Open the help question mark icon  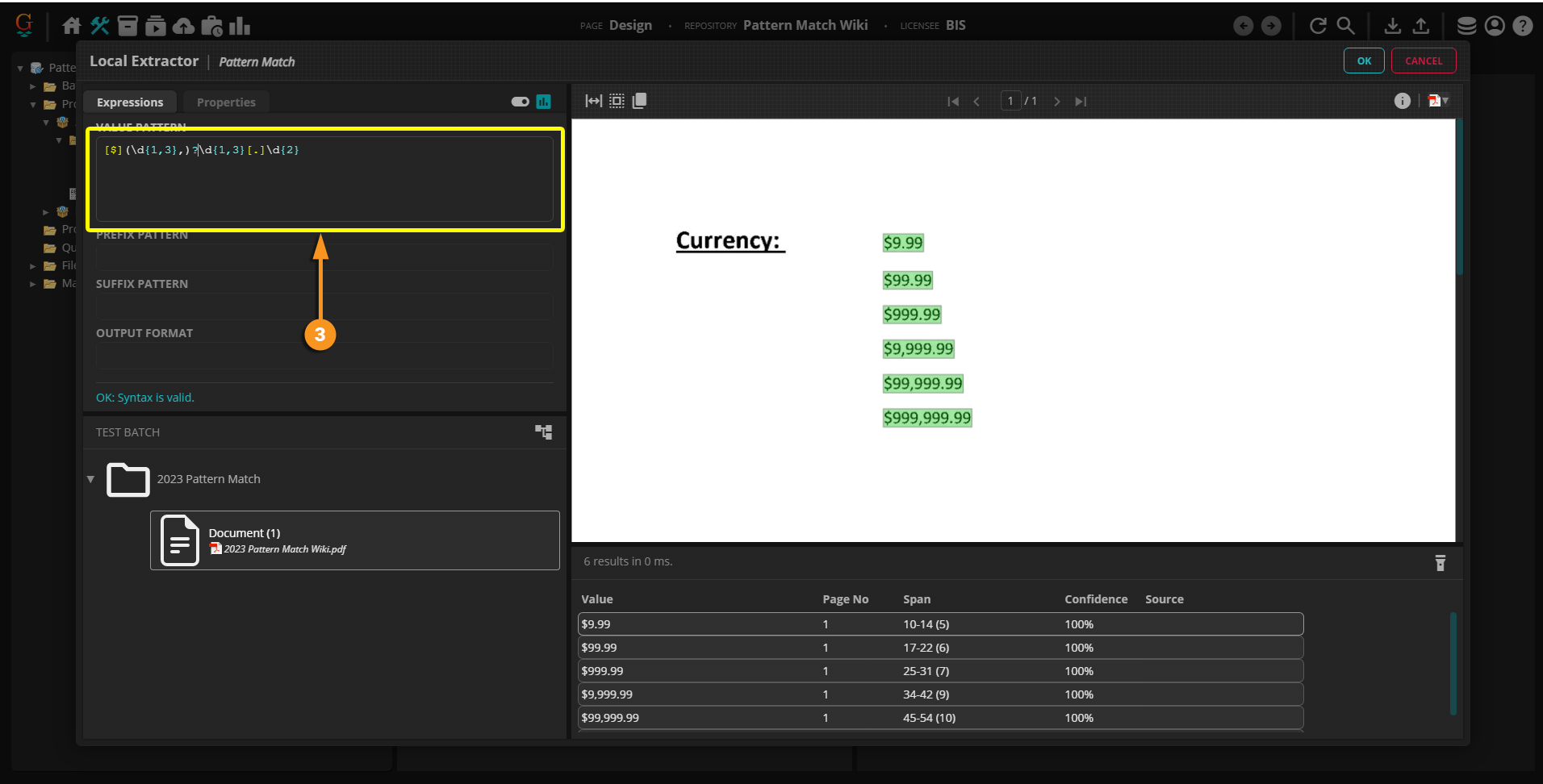pos(1523,26)
